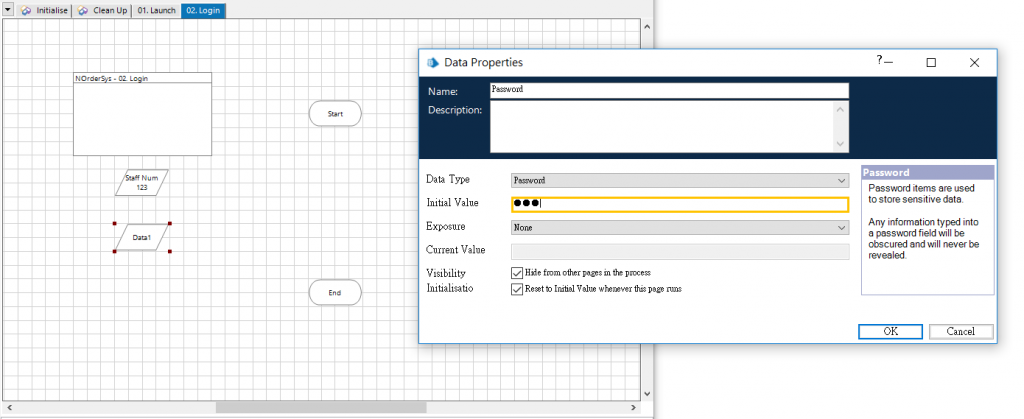Click the horizontal scrollbar thumb
The image size is (1024, 419).
click(x=321, y=407)
